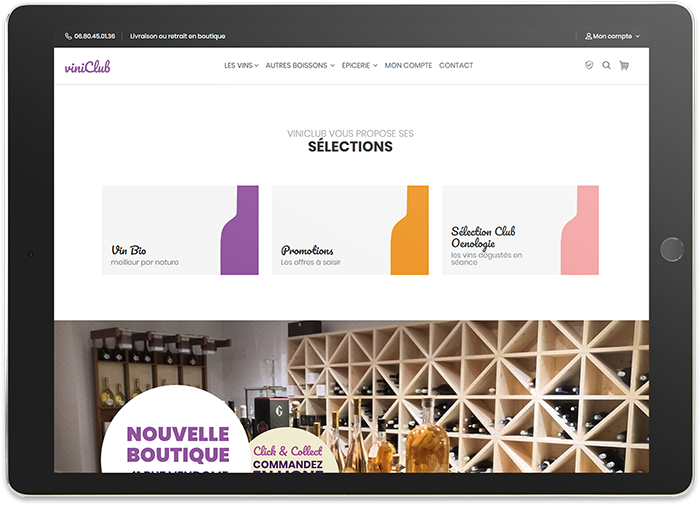Expand the AUTRES BOISSONS menu chevron

click(332, 66)
